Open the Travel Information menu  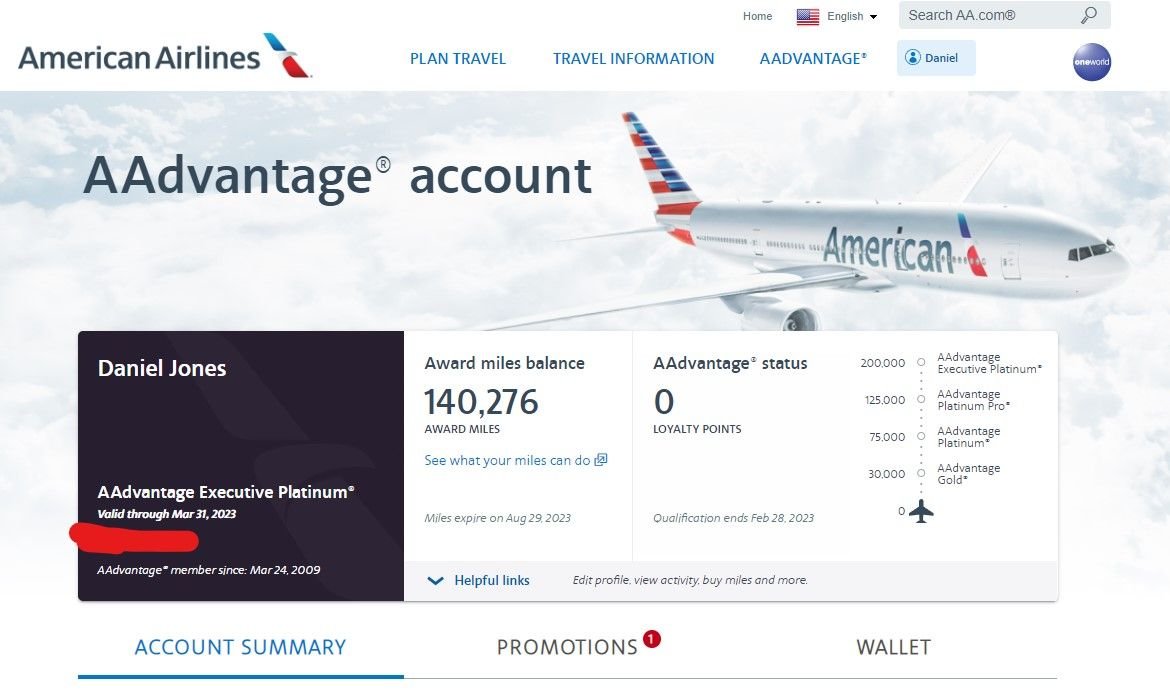[x=633, y=59]
